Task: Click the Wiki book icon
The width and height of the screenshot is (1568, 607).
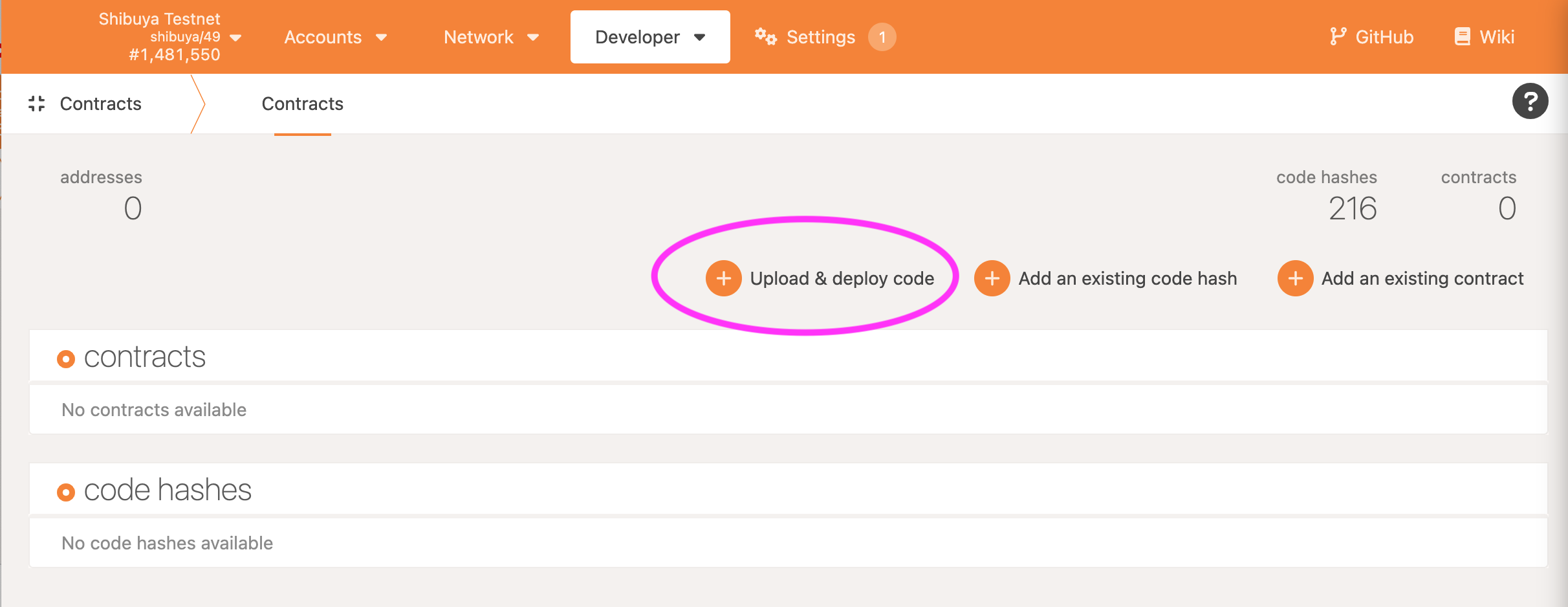Action: [x=1462, y=37]
